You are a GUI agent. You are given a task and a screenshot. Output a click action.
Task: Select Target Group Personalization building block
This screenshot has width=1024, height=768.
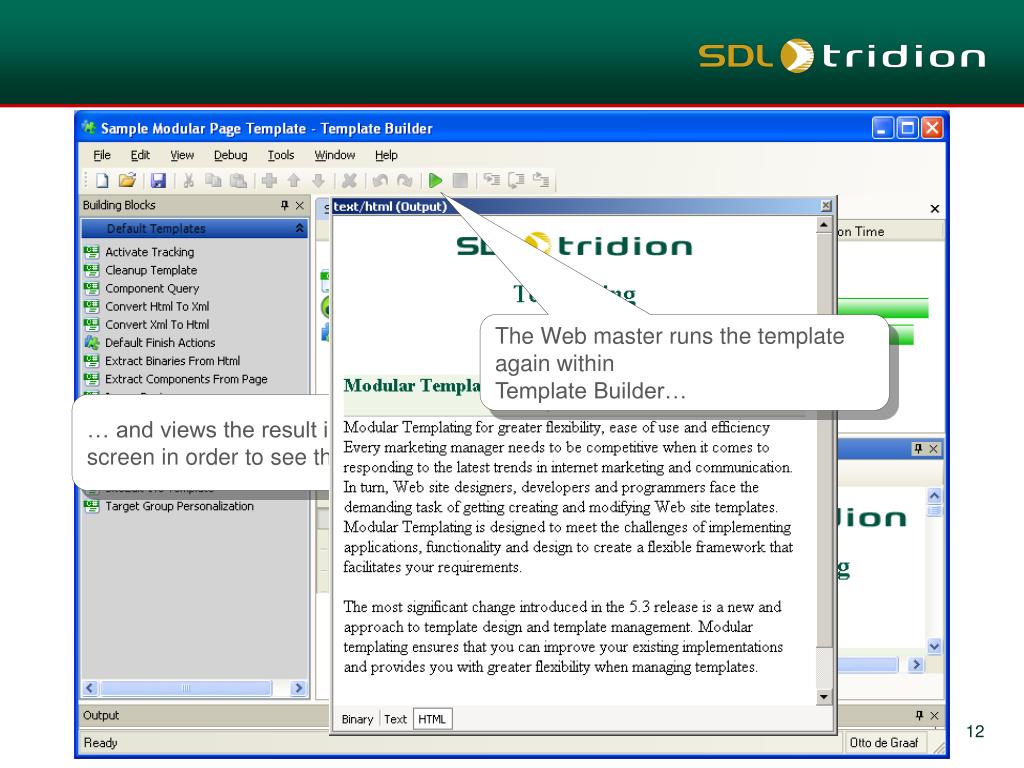click(180, 506)
